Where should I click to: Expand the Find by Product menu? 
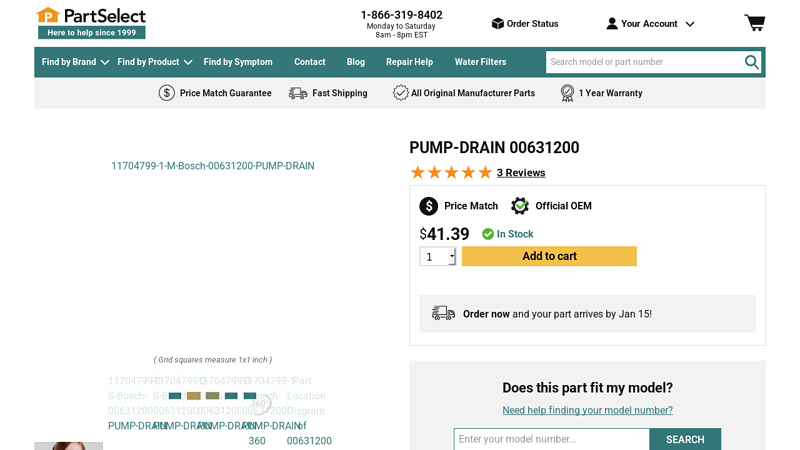point(154,62)
